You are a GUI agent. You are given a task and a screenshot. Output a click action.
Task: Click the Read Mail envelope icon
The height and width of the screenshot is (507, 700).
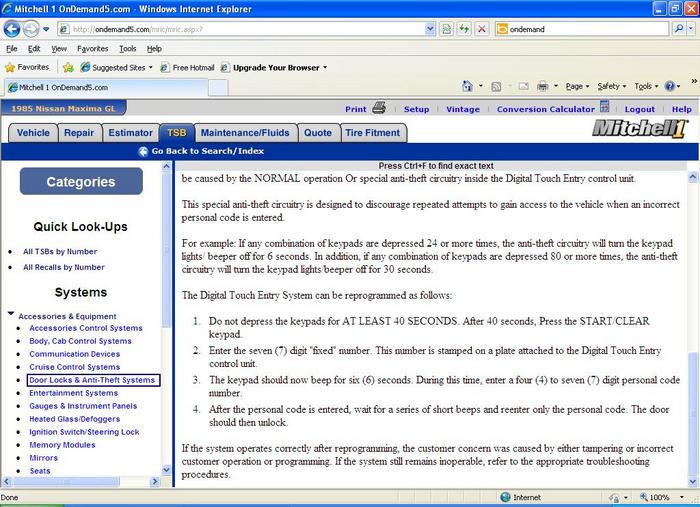coord(523,86)
